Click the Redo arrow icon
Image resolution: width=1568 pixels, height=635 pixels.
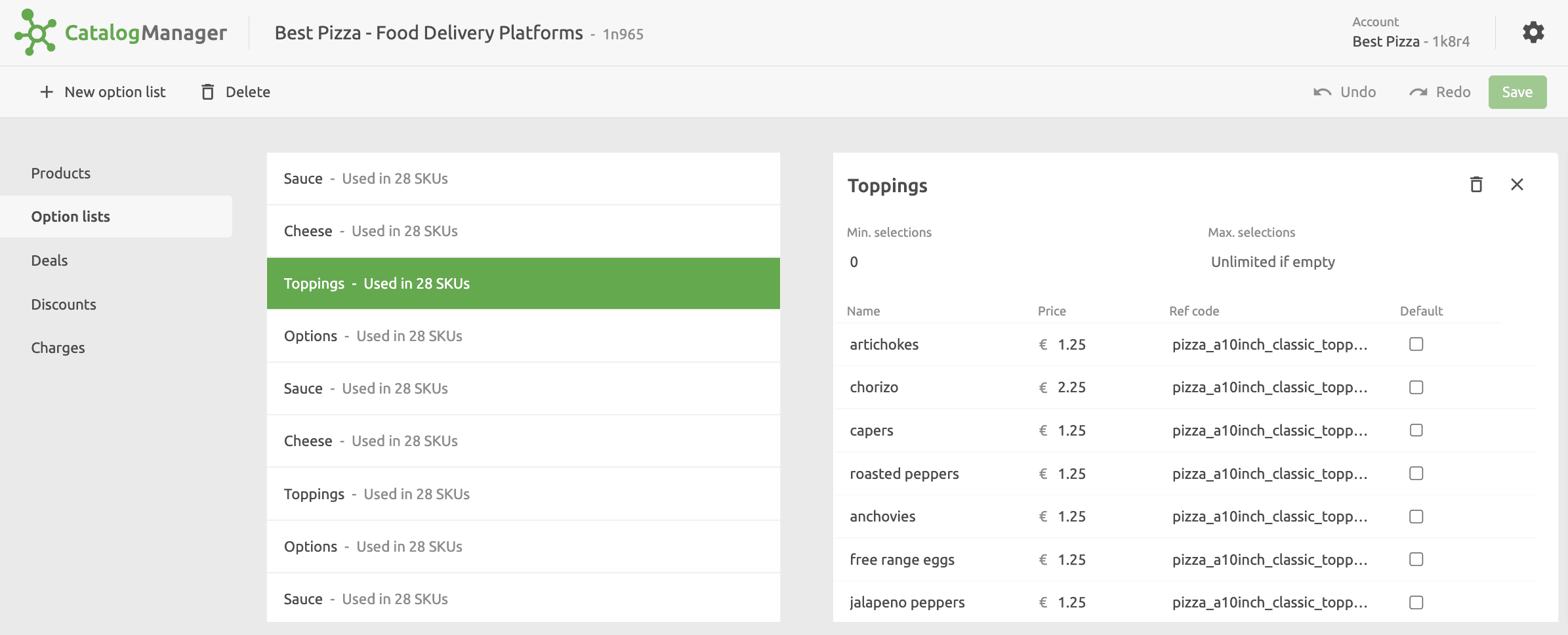(1416, 92)
